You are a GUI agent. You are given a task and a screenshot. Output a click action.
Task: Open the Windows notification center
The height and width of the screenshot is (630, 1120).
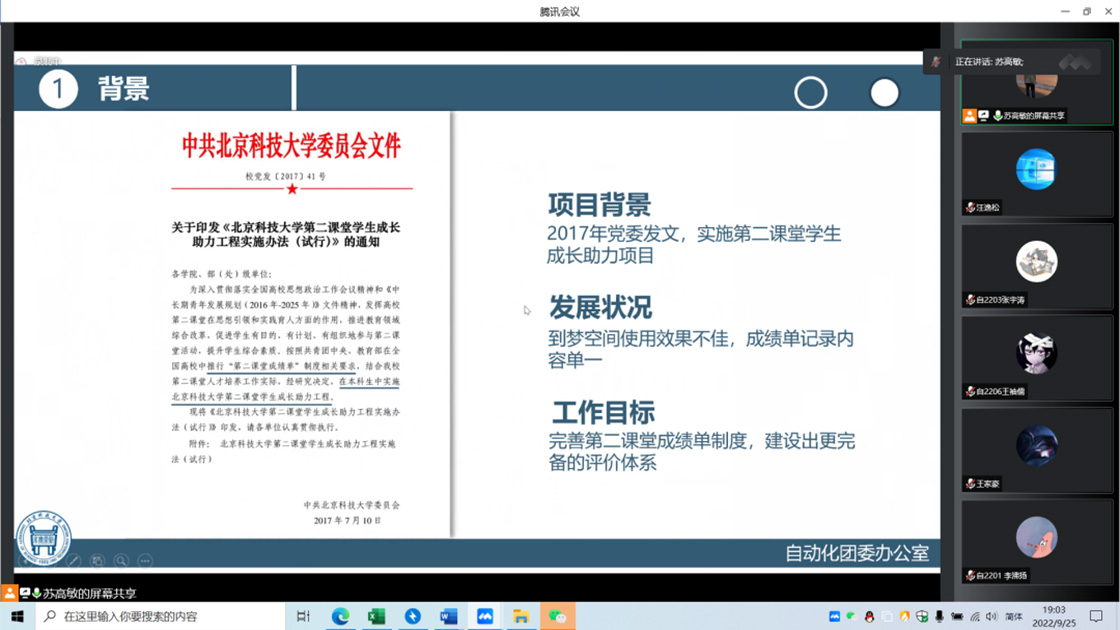pyautogui.click(x=1096, y=616)
